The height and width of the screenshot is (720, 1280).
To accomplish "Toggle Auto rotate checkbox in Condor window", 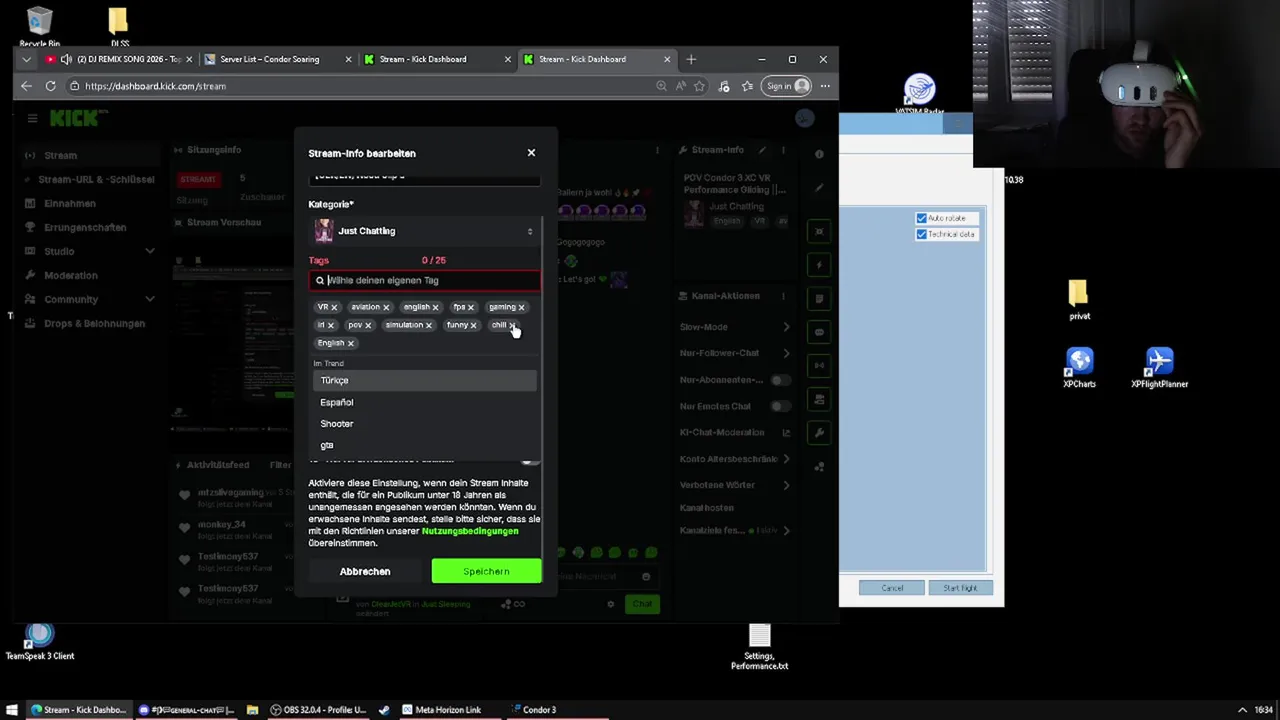I will pyautogui.click(x=921, y=218).
